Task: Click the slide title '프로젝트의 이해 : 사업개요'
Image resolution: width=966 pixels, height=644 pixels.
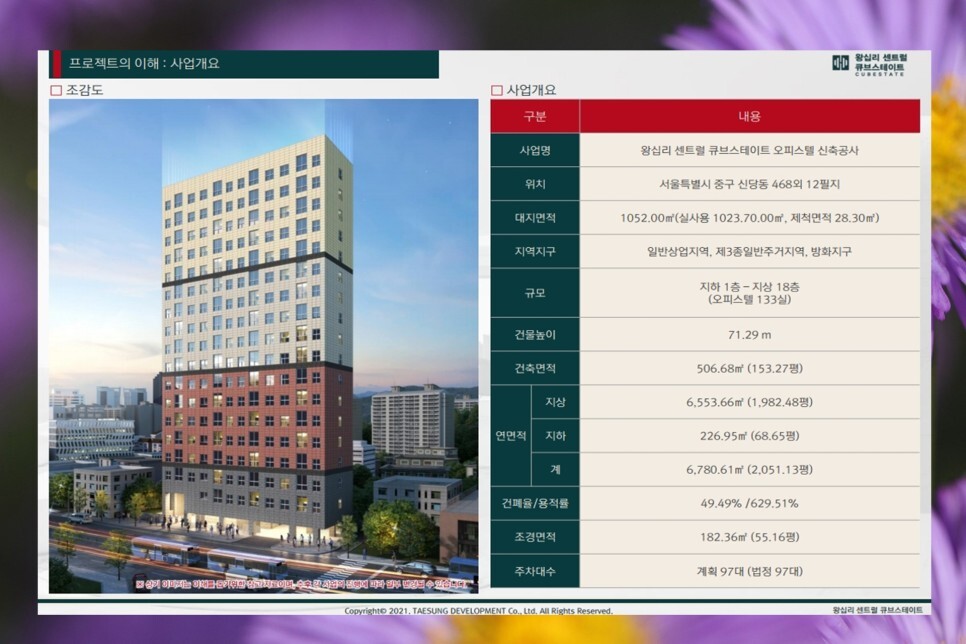Action: click(x=144, y=63)
